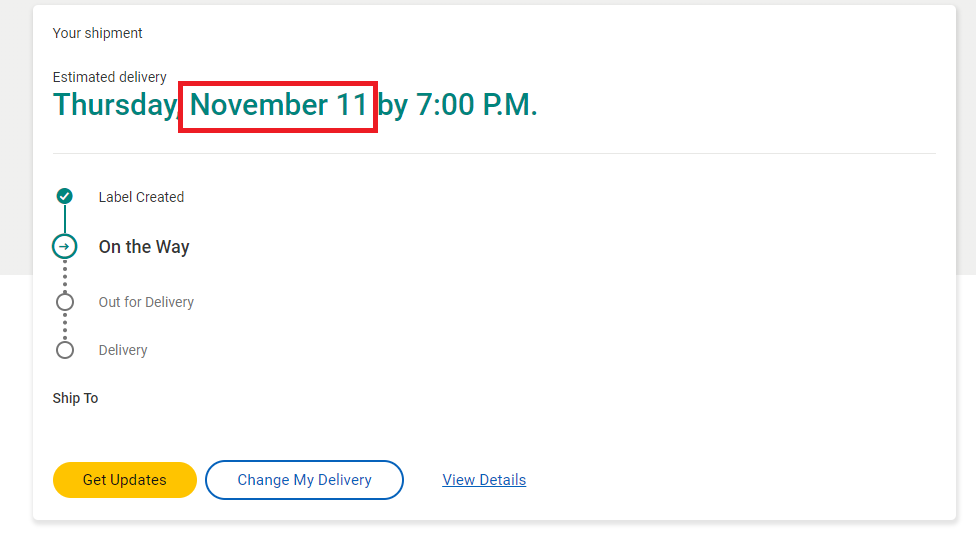The width and height of the screenshot is (977, 544).
Task: Select the On the Way status text
Action: (x=144, y=247)
